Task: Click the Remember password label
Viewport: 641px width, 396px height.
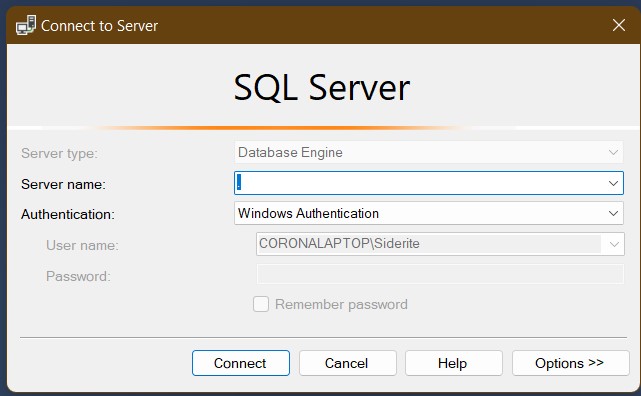Action: pyautogui.click(x=341, y=304)
